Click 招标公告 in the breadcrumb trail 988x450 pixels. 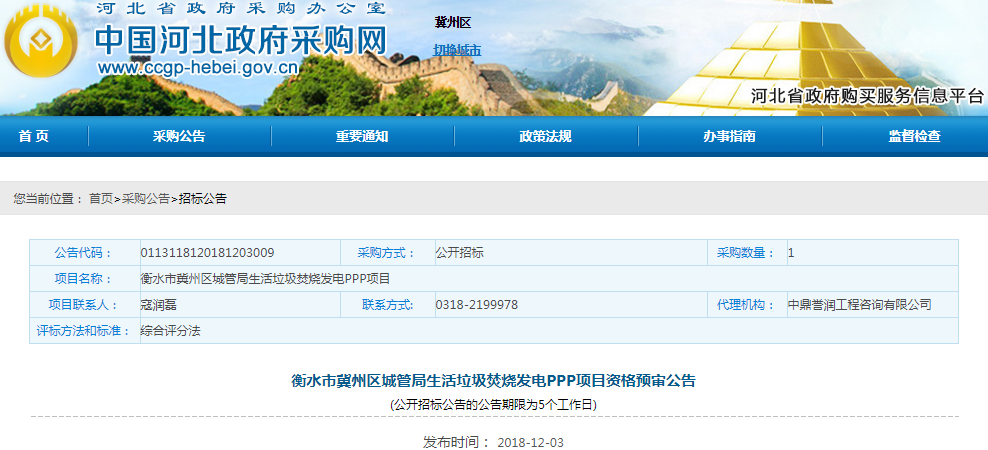[x=203, y=199]
